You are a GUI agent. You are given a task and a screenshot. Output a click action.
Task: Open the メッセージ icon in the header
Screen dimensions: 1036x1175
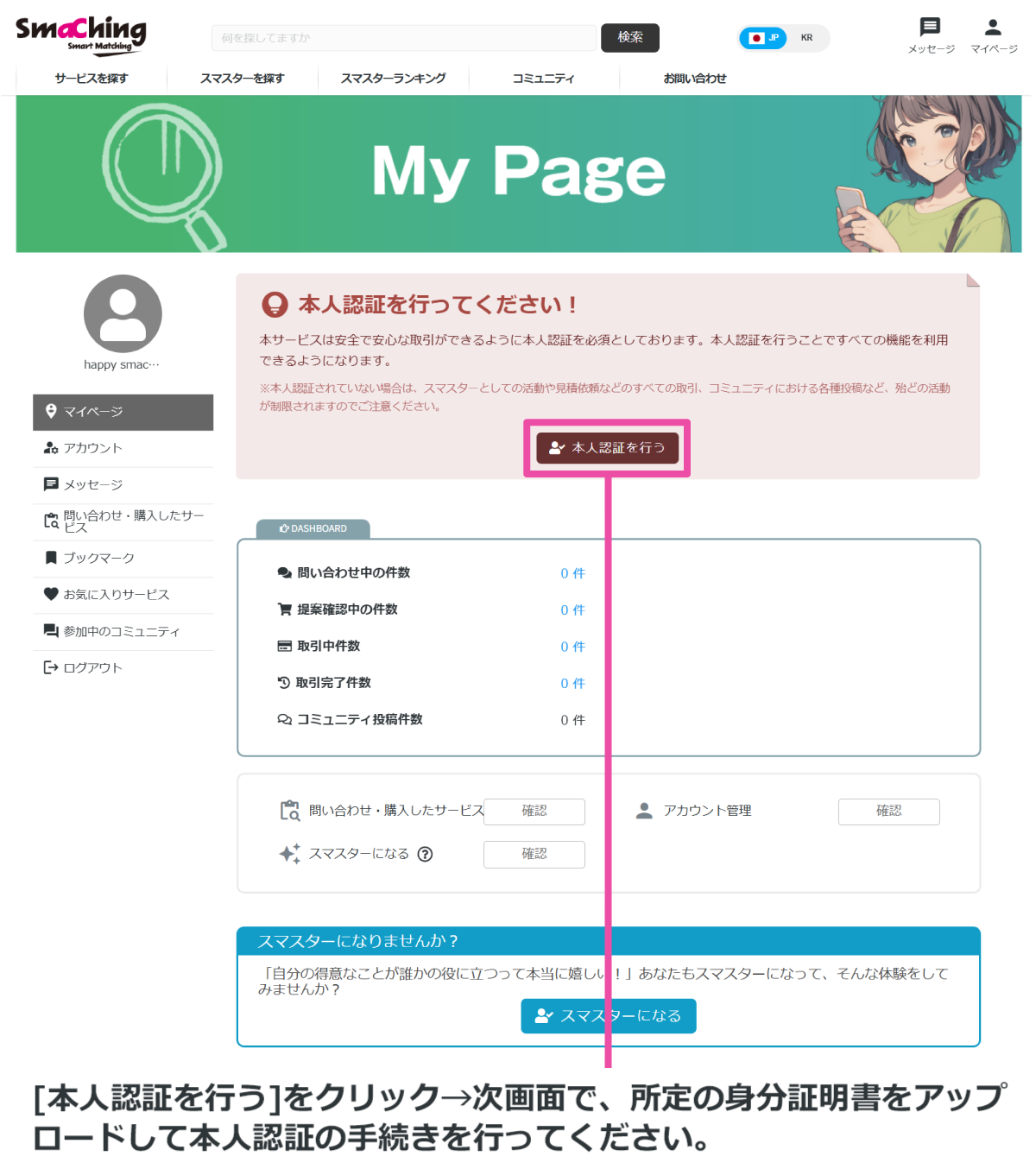click(x=930, y=28)
